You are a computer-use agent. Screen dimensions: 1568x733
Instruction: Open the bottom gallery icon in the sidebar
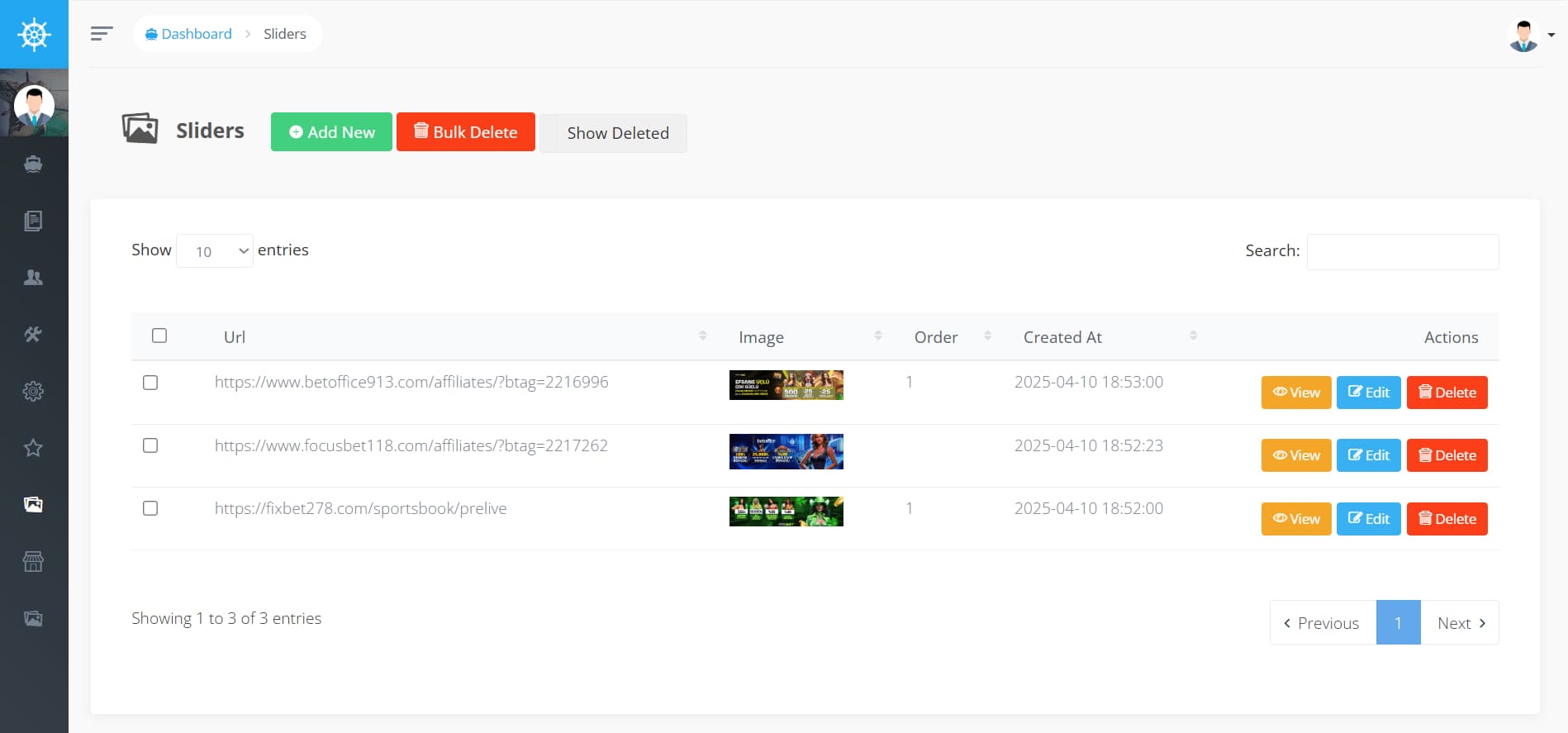tap(33, 618)
